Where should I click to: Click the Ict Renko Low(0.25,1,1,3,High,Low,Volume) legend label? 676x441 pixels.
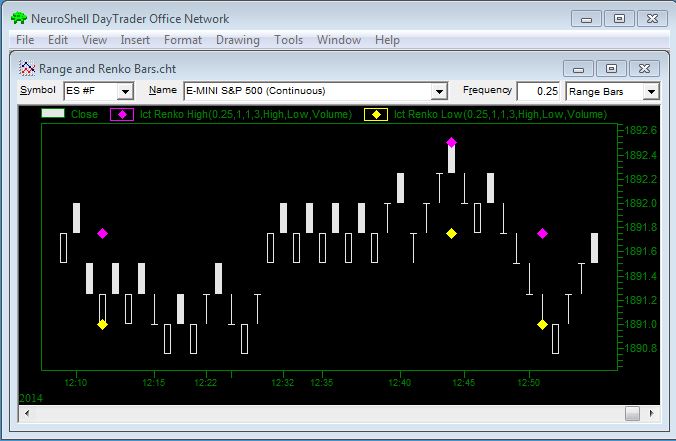(501, 114)
